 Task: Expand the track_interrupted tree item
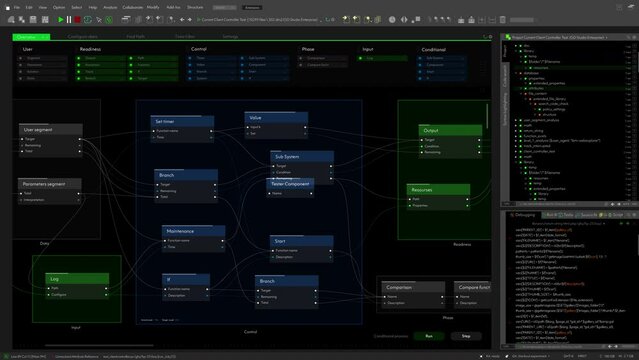pos(516,146)
